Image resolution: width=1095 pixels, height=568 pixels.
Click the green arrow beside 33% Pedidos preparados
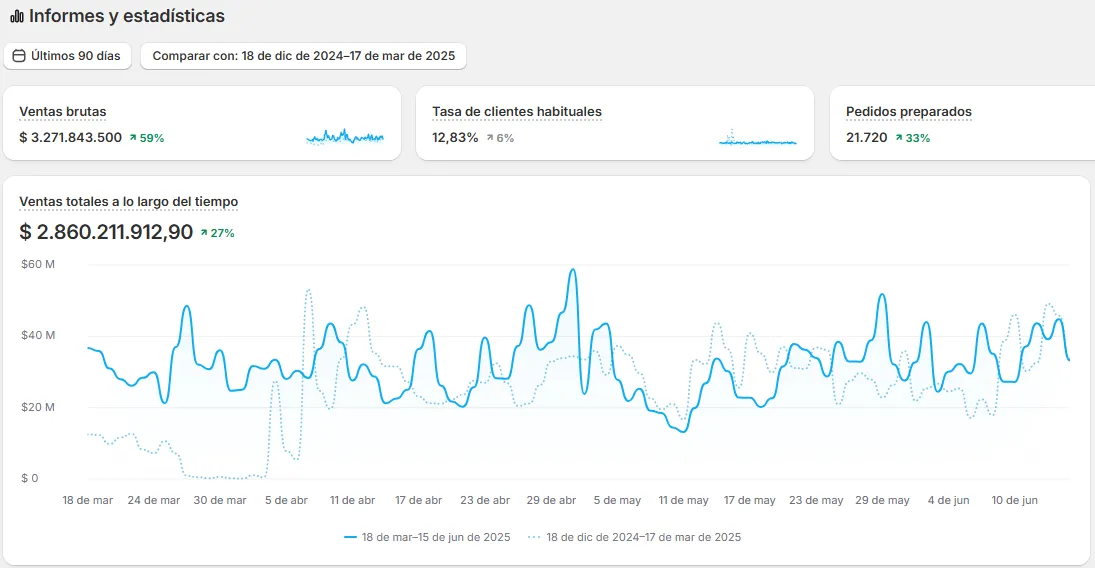point(899,138)
